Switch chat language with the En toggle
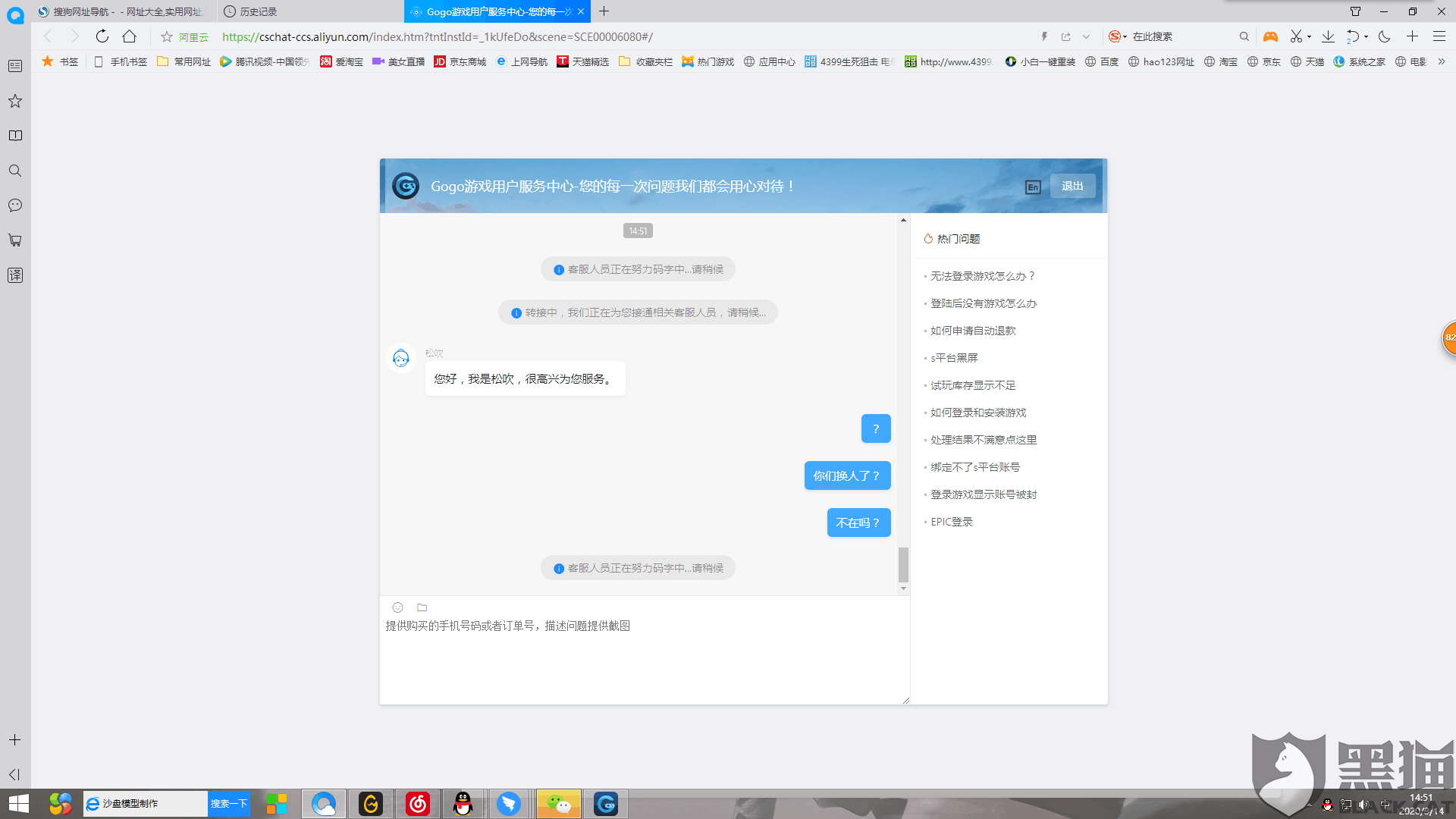The width and height of the screenshot is (1456, 819). click(1032, 187)
